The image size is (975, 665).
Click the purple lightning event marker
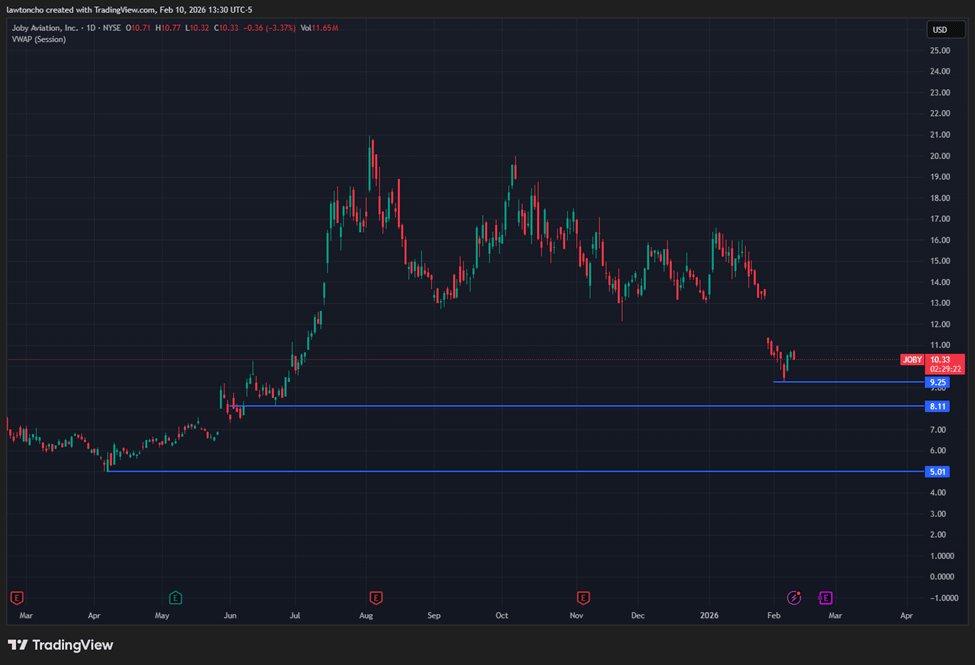(x=794, y=598)
